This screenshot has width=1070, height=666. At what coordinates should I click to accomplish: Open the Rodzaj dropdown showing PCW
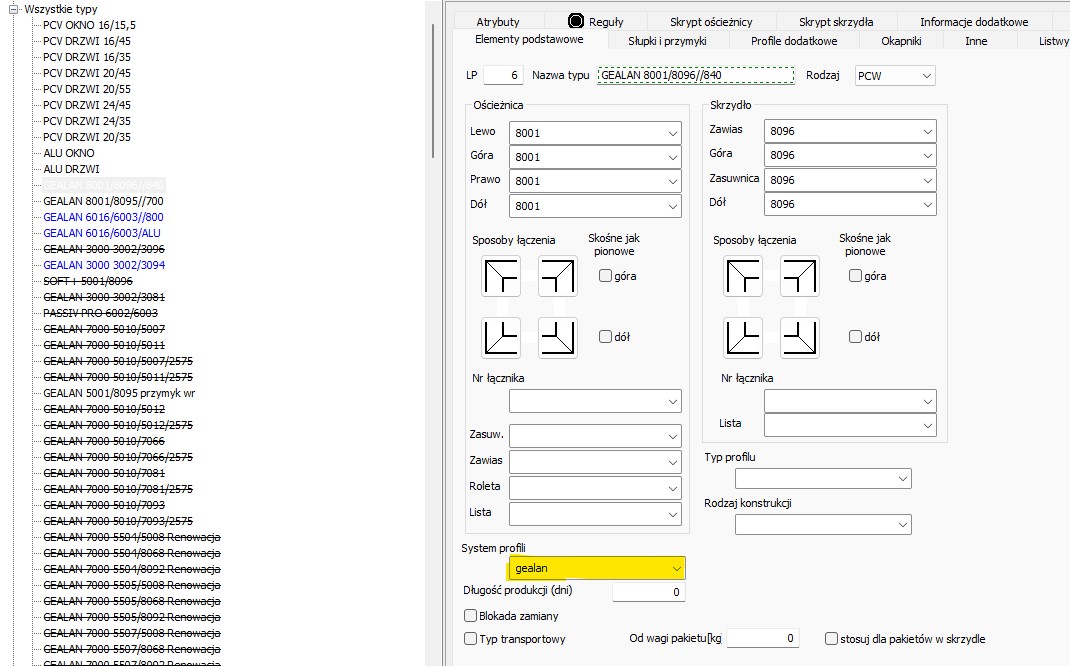[895, 76]
